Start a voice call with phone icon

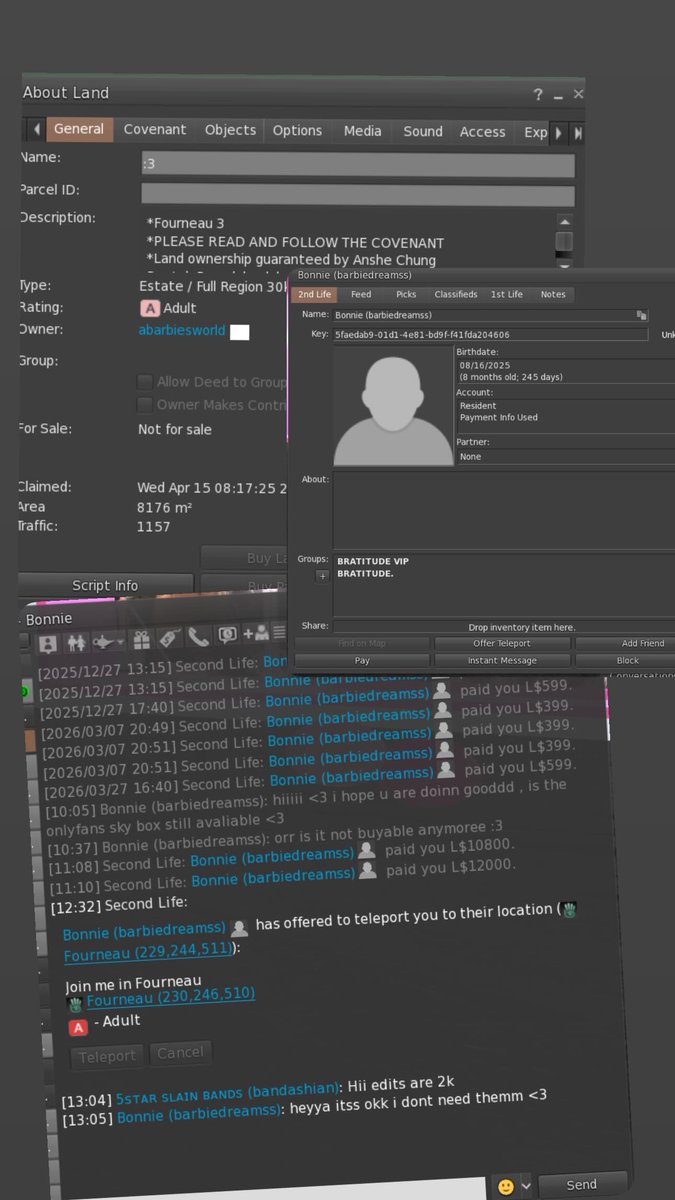point(198,636)
